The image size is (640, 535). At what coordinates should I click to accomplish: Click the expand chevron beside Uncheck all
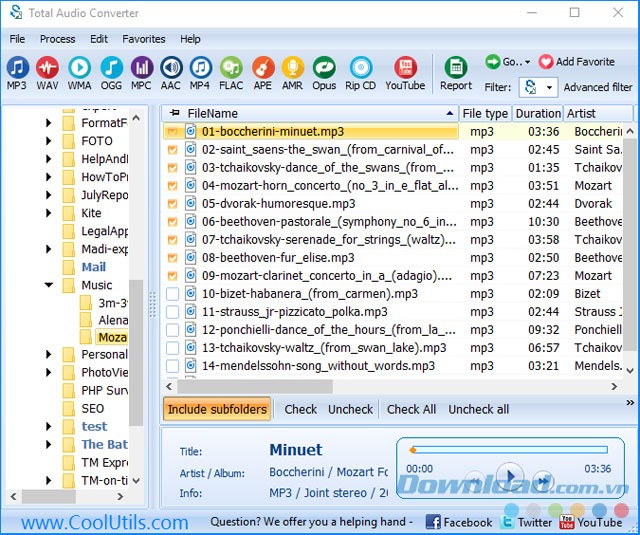pyautogui.click(x=630, y=403)
